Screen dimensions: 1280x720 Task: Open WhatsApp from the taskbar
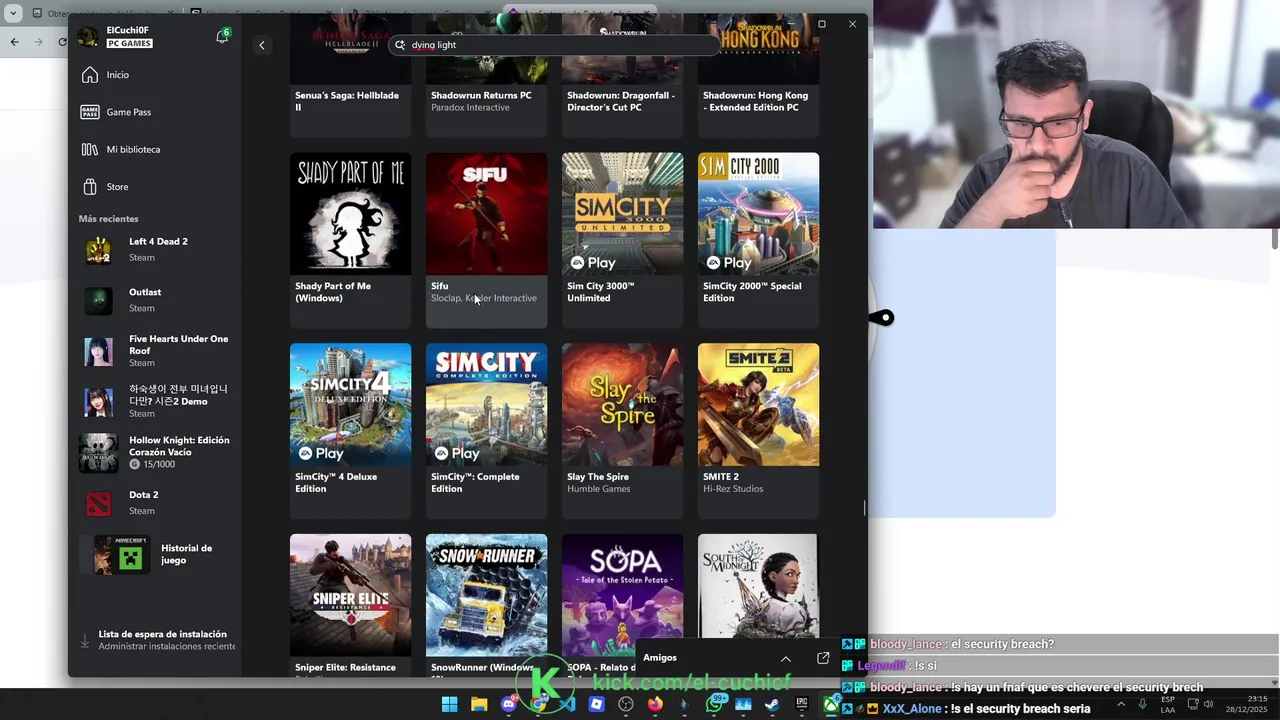pos(713,704)
